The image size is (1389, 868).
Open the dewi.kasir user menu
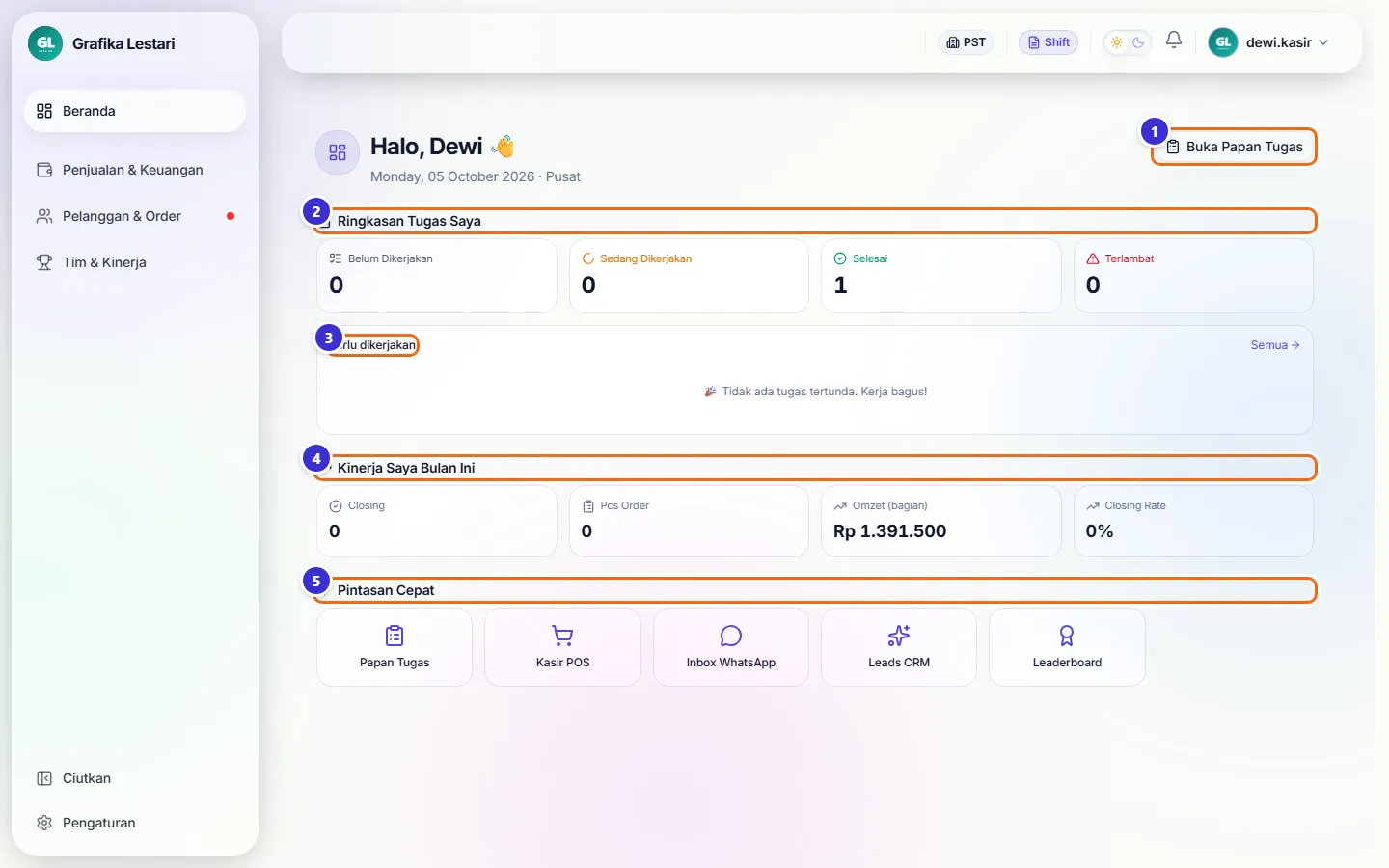coord(1268,42)
